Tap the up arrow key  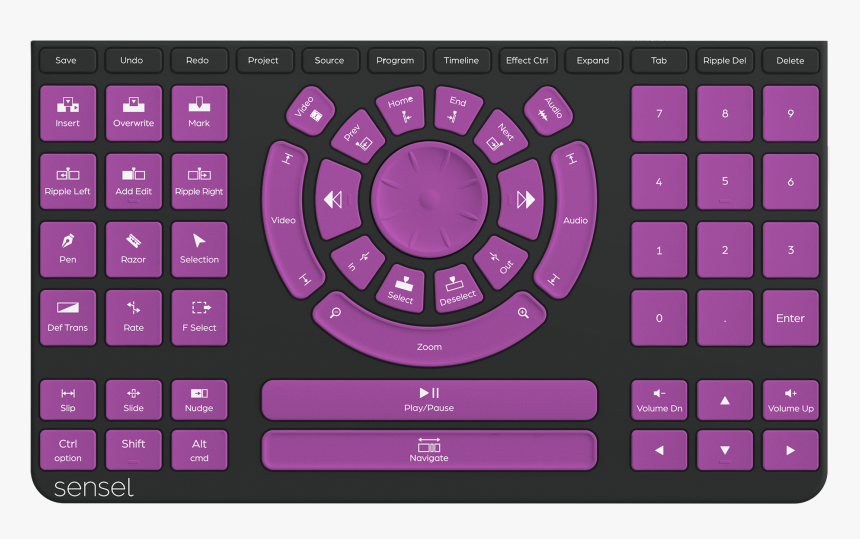tap(725, 400)
